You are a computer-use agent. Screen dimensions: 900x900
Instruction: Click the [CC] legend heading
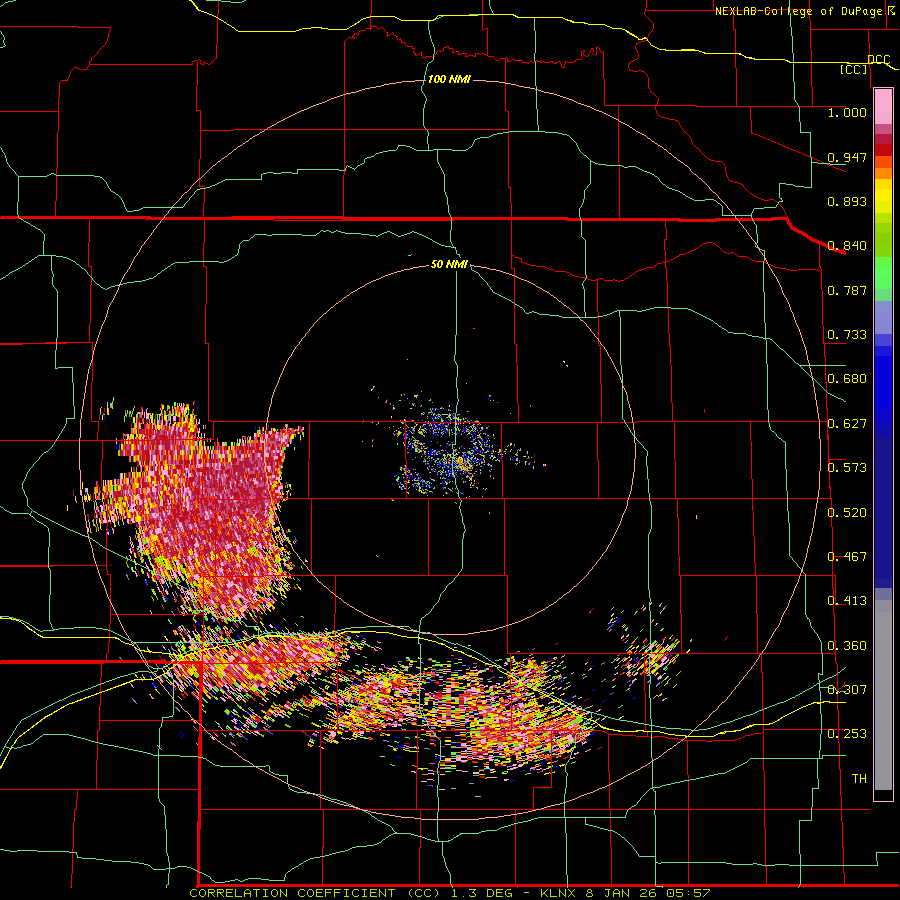854,69
